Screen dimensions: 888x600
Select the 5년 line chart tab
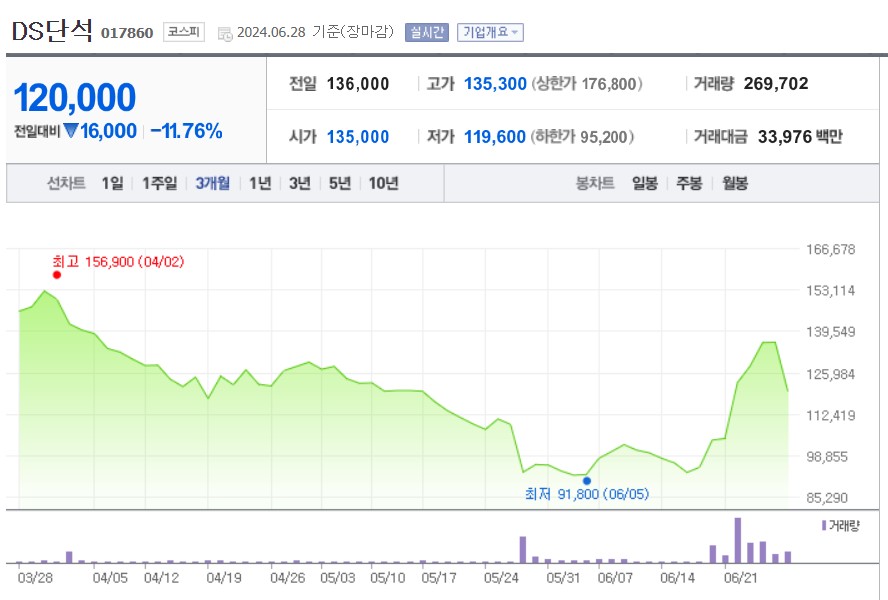point(340,183)
